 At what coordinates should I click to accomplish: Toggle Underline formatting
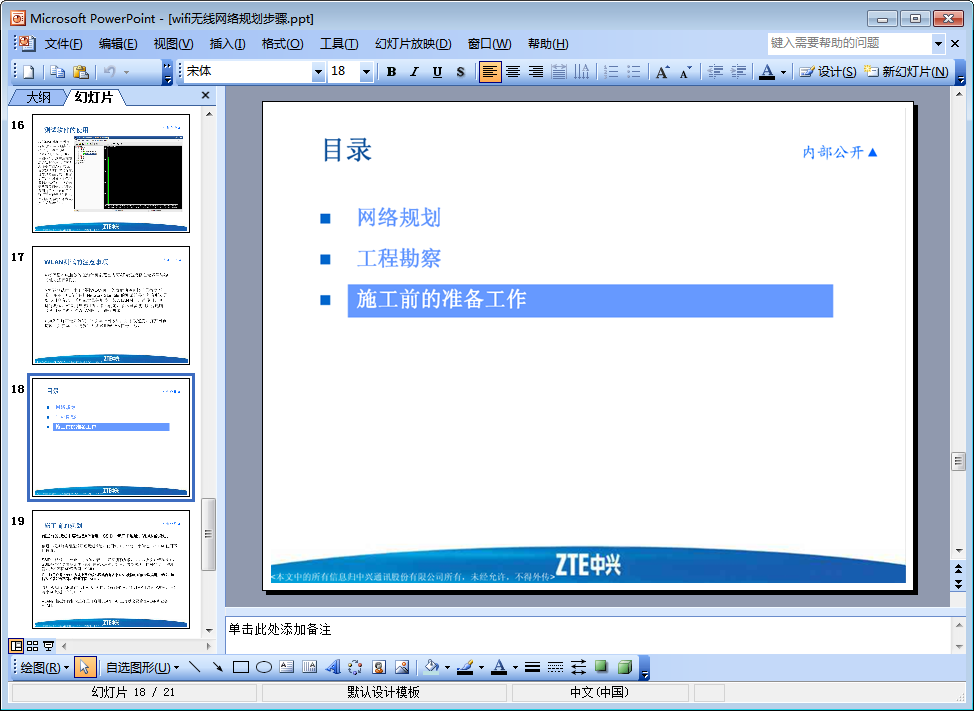pos(437,72)
